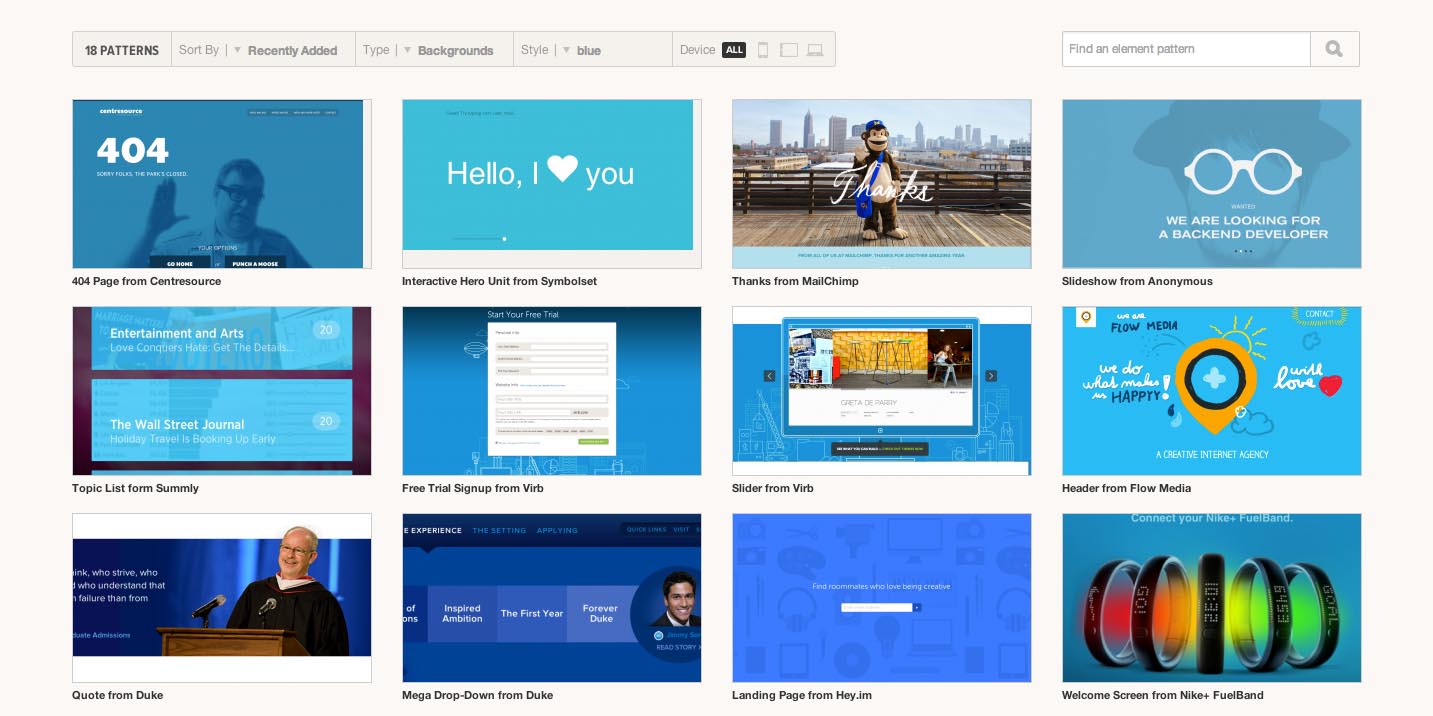The width and height of the screenshot is (1433, 716).
Task: Click the magnifying glass search button
Action: (1334, 49)
